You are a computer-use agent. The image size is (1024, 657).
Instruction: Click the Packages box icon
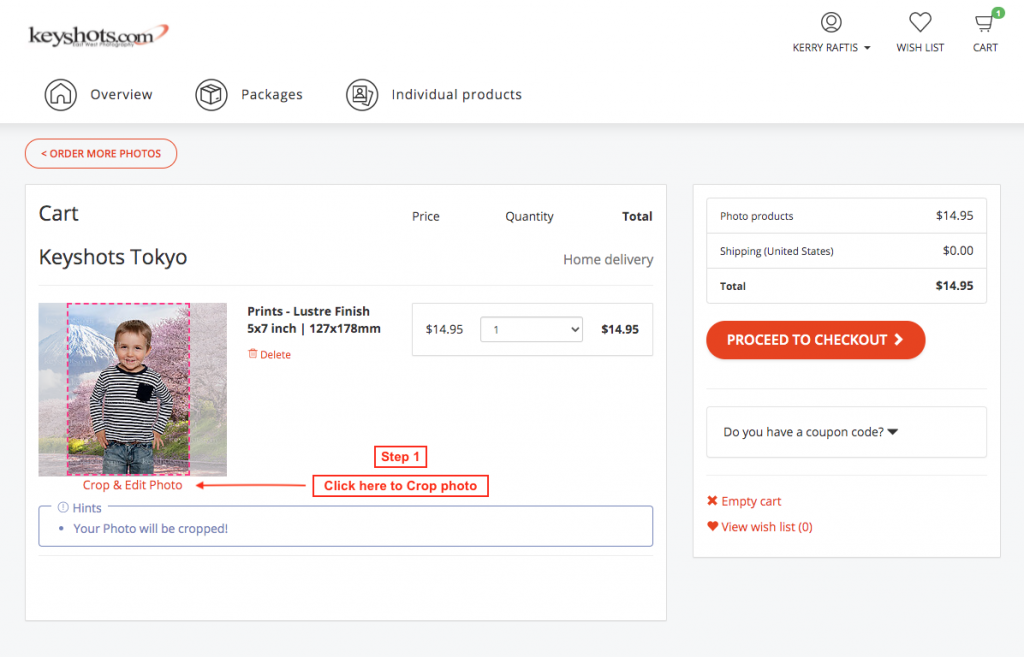tap(211, 95)
